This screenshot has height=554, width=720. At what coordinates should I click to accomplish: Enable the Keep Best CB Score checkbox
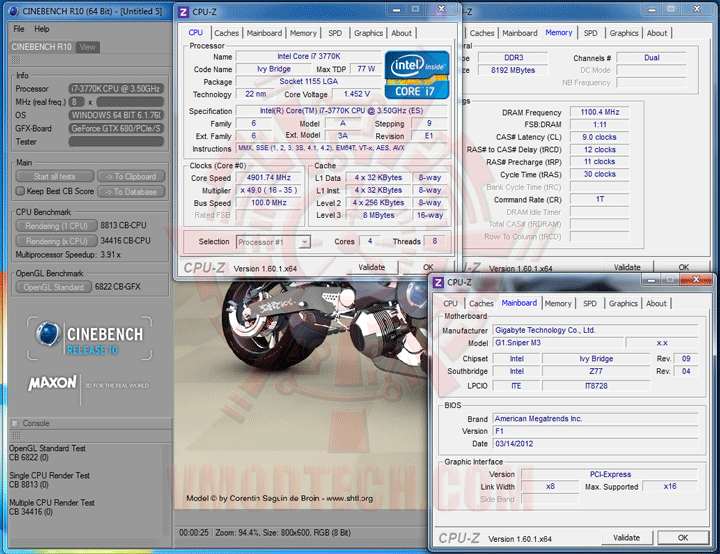click(19, 191)
